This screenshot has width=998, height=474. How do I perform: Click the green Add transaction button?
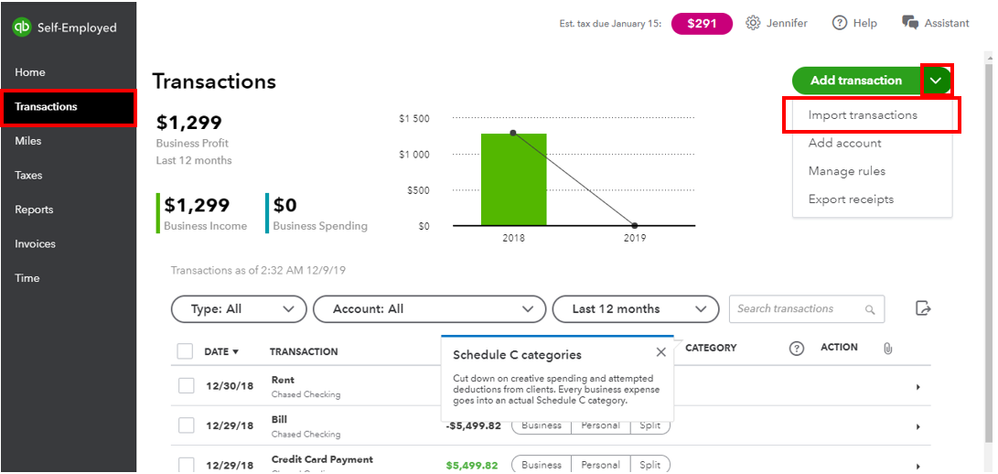click(x=856, y=81)
